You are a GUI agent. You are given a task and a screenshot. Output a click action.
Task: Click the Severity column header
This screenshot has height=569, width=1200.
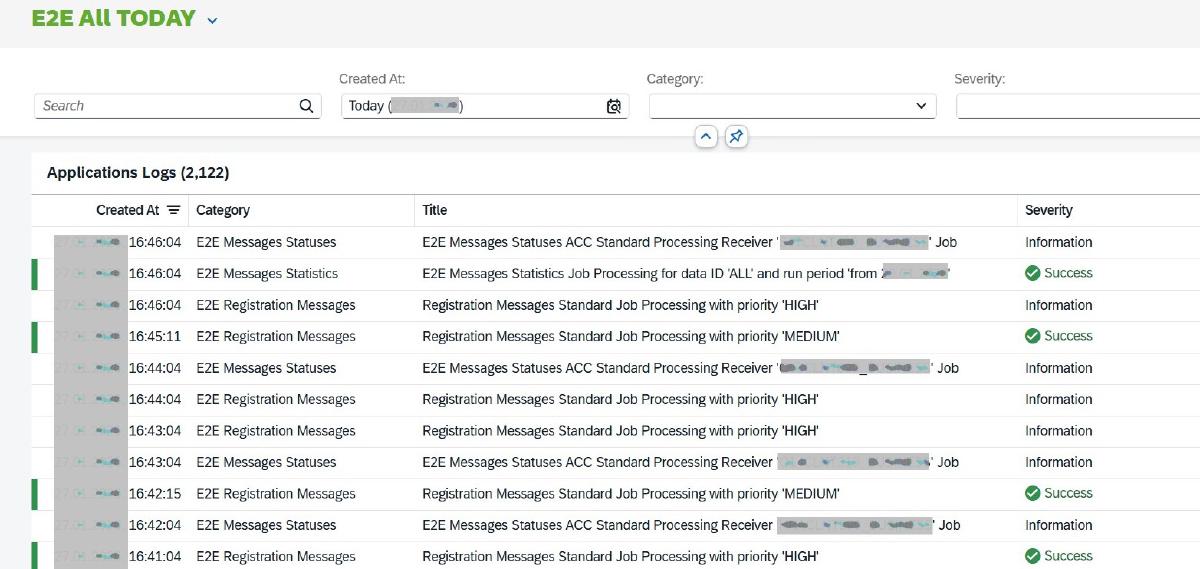[x=1049, y=210]
